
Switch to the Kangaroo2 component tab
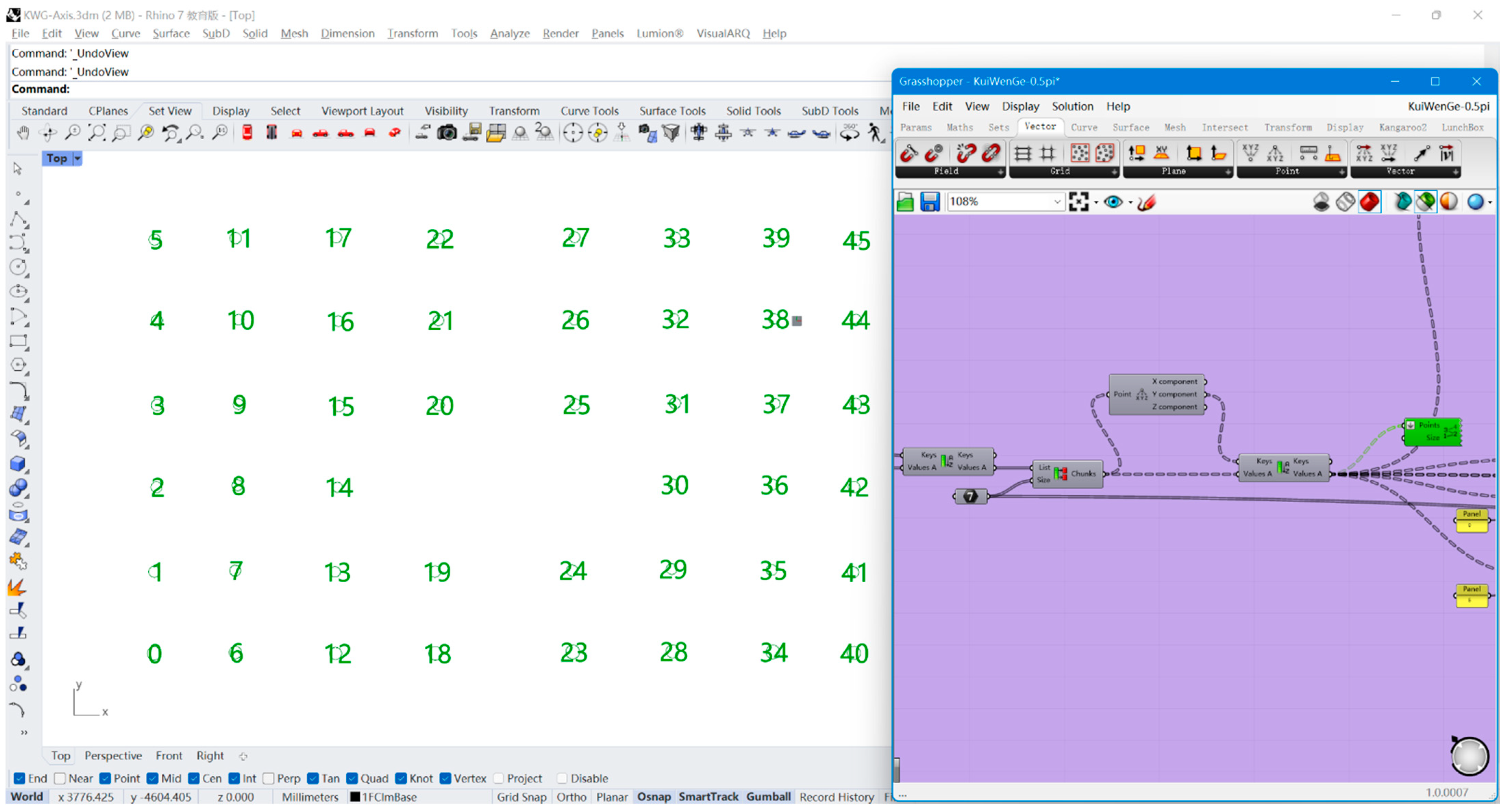coord(1402,127)
